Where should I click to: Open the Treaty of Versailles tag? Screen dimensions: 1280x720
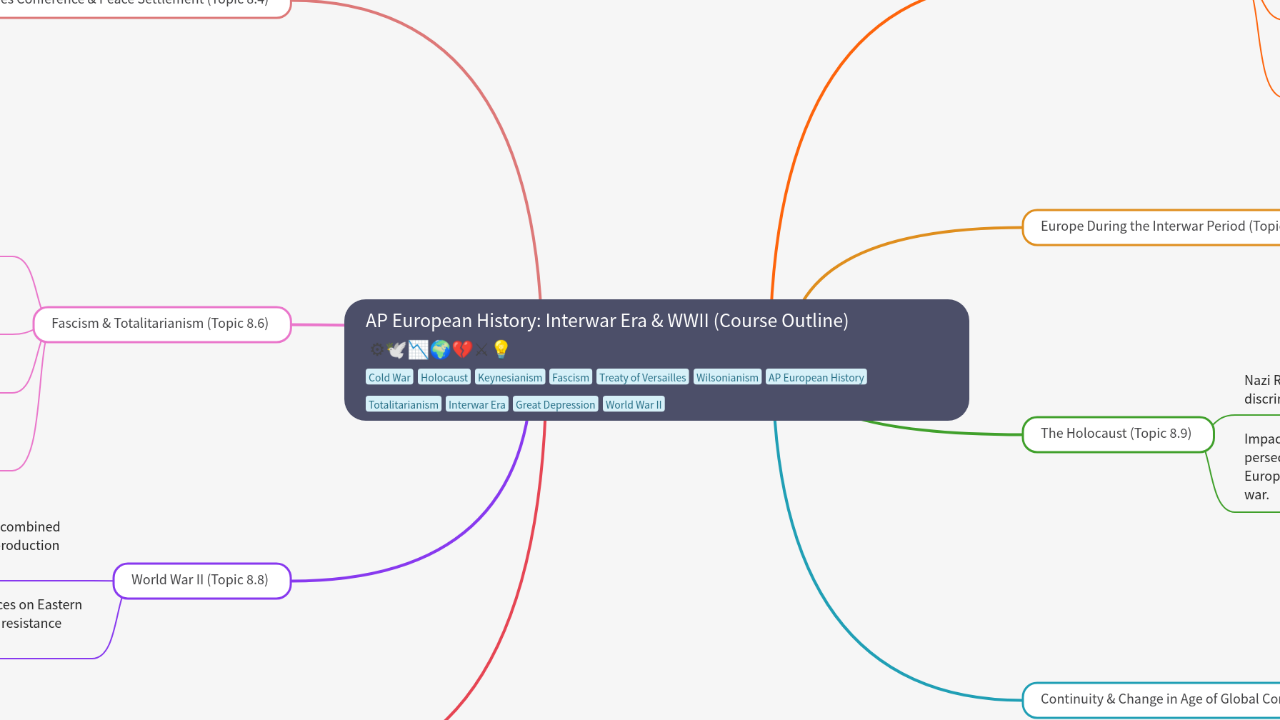point(643,377)
